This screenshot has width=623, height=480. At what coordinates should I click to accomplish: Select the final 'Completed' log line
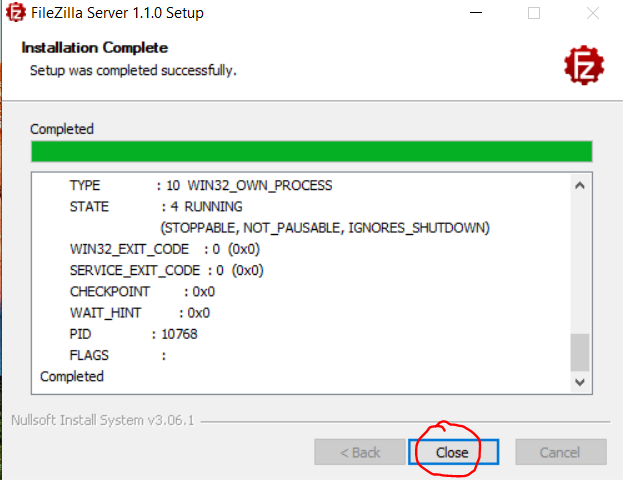72,376
